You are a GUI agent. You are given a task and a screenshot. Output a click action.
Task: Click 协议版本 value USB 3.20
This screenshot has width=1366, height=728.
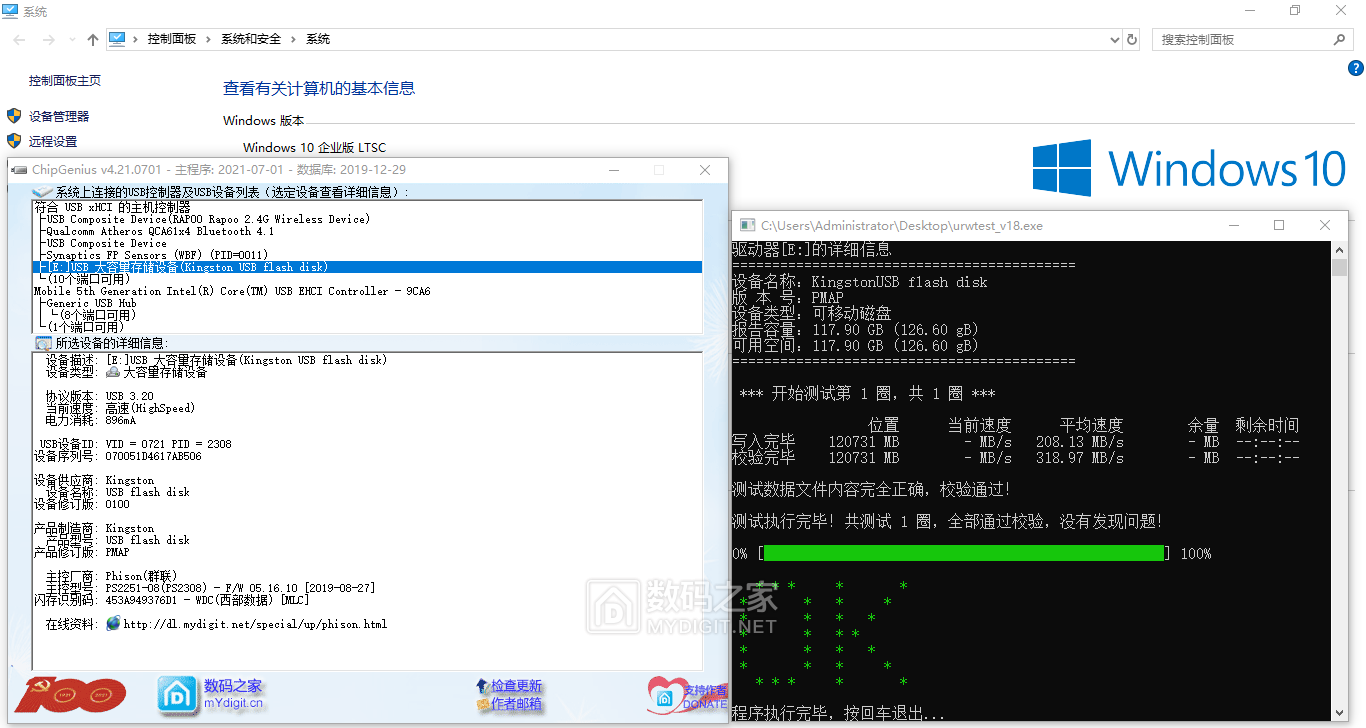(x=130, y=396)
